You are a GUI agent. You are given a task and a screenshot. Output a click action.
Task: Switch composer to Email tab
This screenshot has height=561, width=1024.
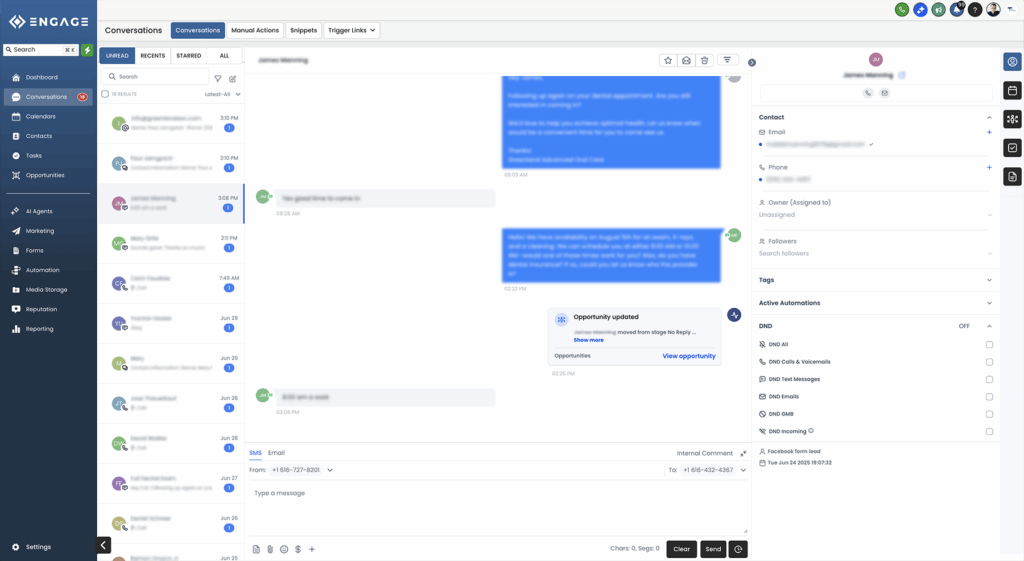click(x=276, y=453)
